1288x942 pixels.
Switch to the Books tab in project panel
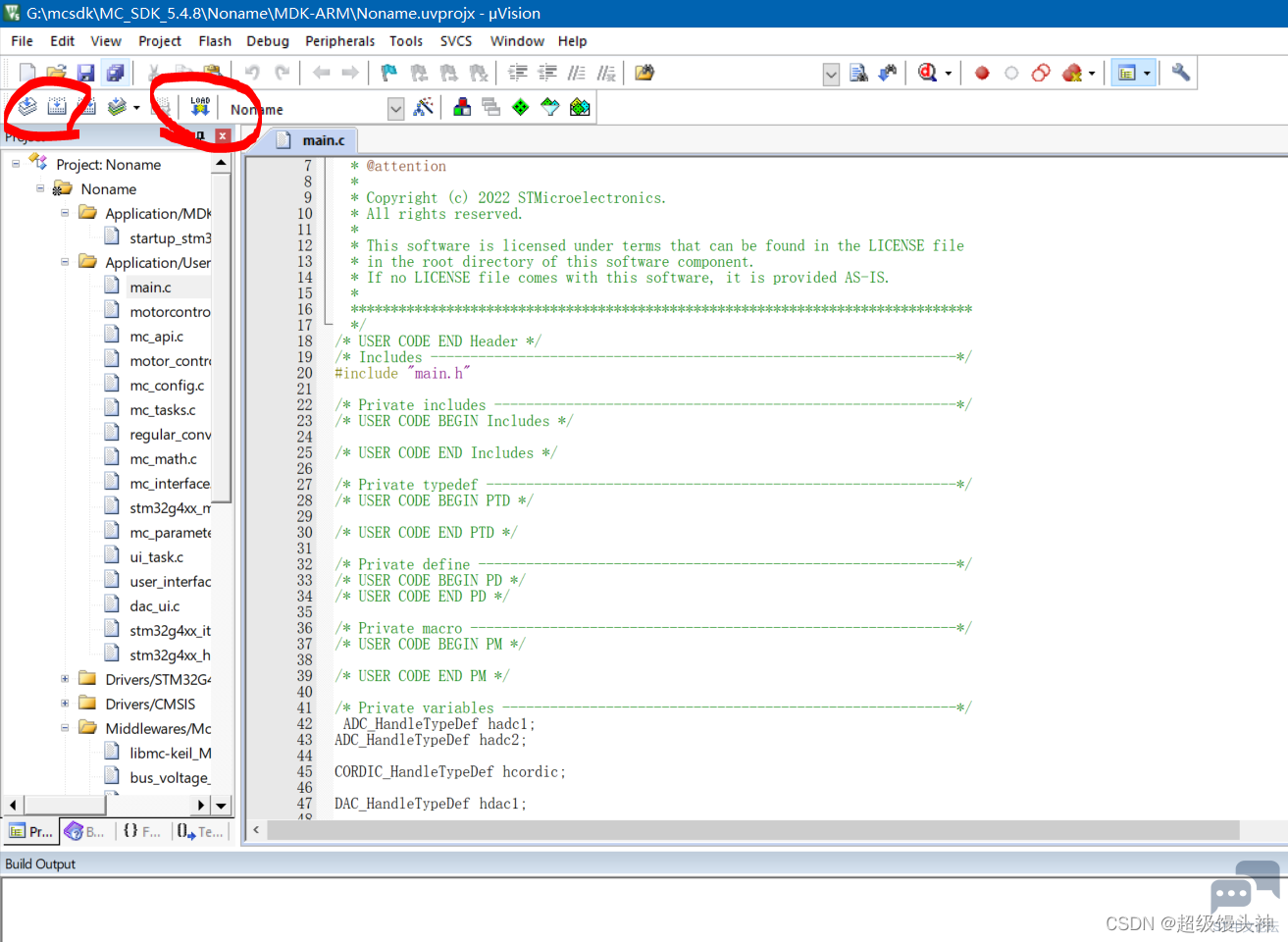pyautogui.click(x=84, y=831)
